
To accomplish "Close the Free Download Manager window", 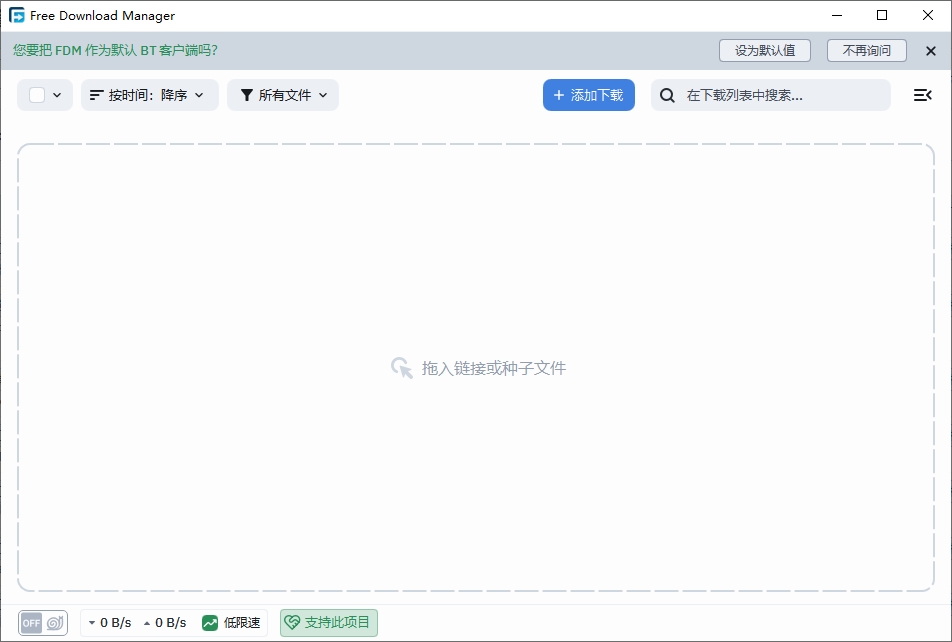I will (928, 15).
